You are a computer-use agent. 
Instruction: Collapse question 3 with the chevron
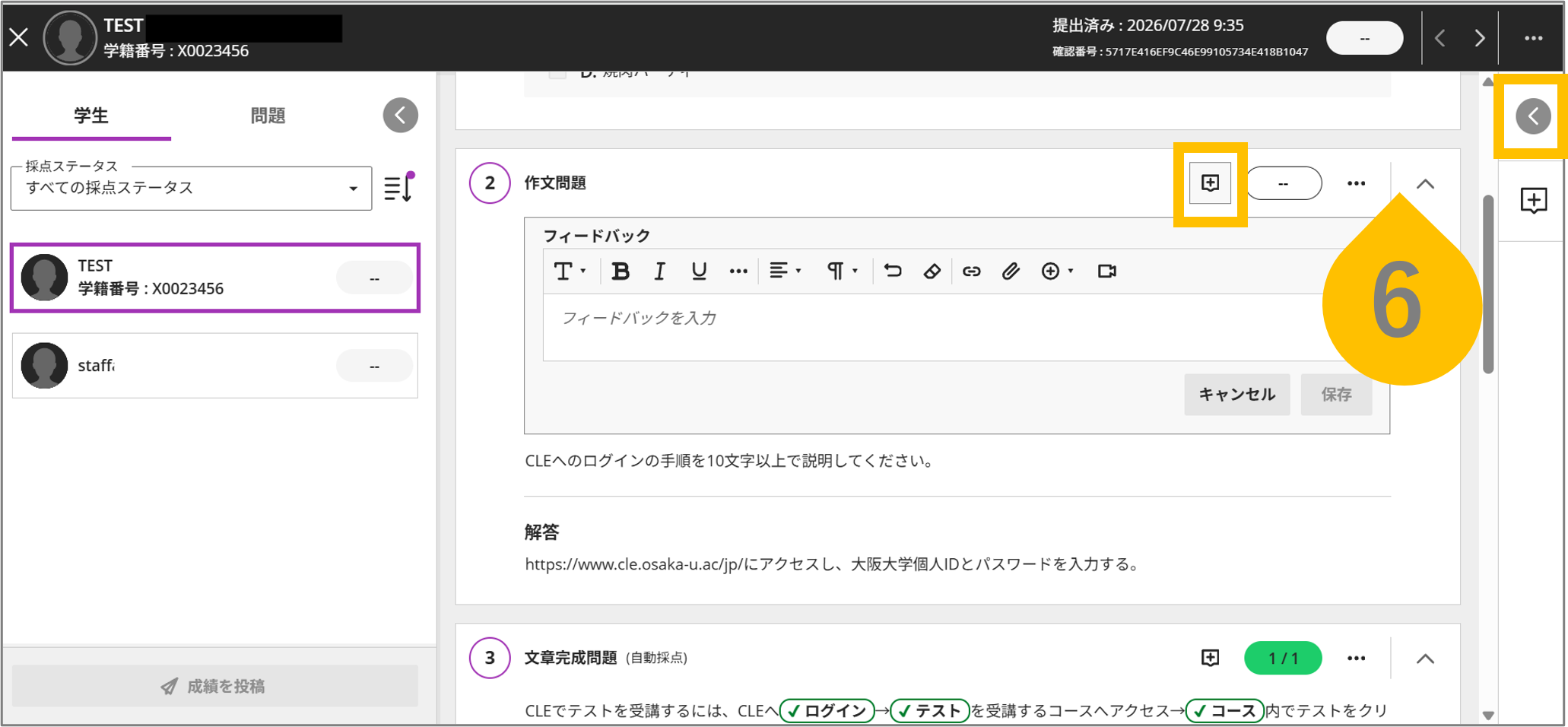click(x=1425, y=659)
